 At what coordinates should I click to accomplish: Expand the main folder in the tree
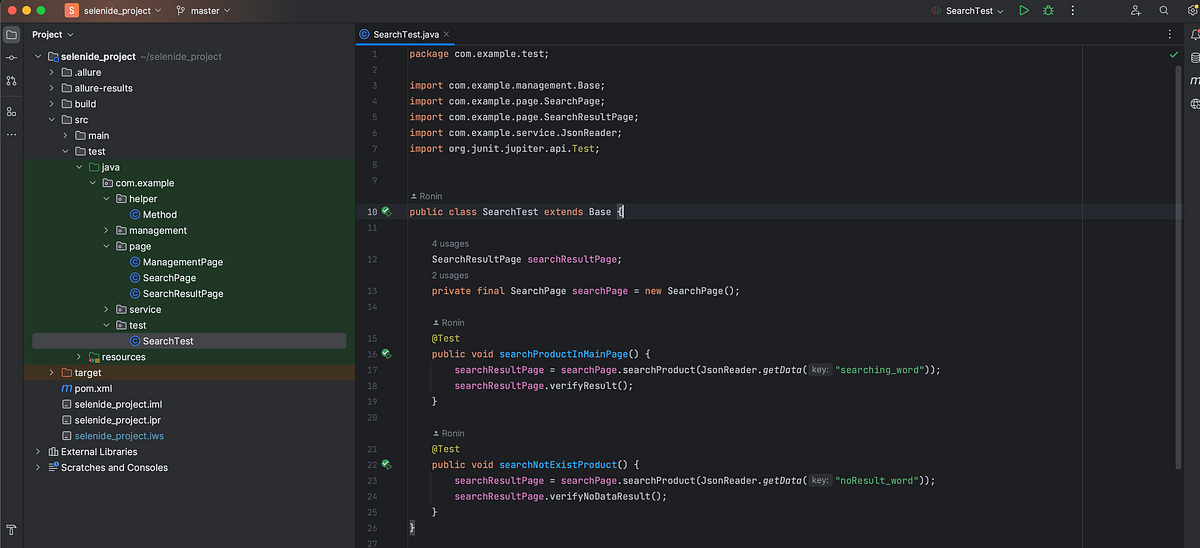point(66,136)
